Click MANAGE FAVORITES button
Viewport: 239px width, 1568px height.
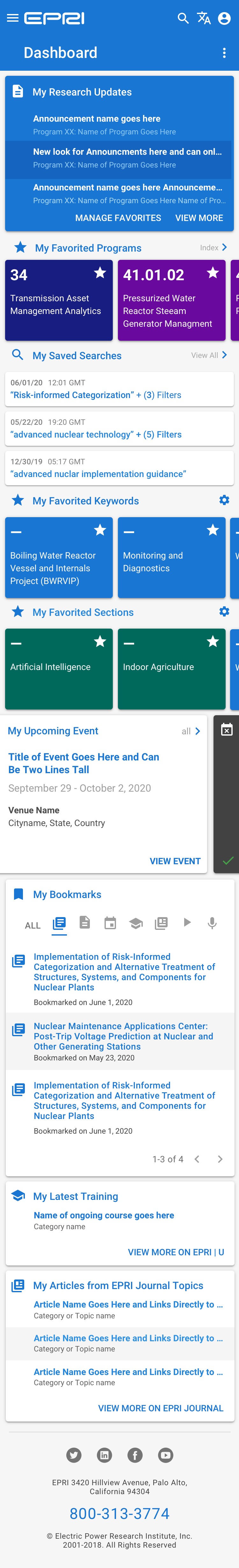point(118,218)
